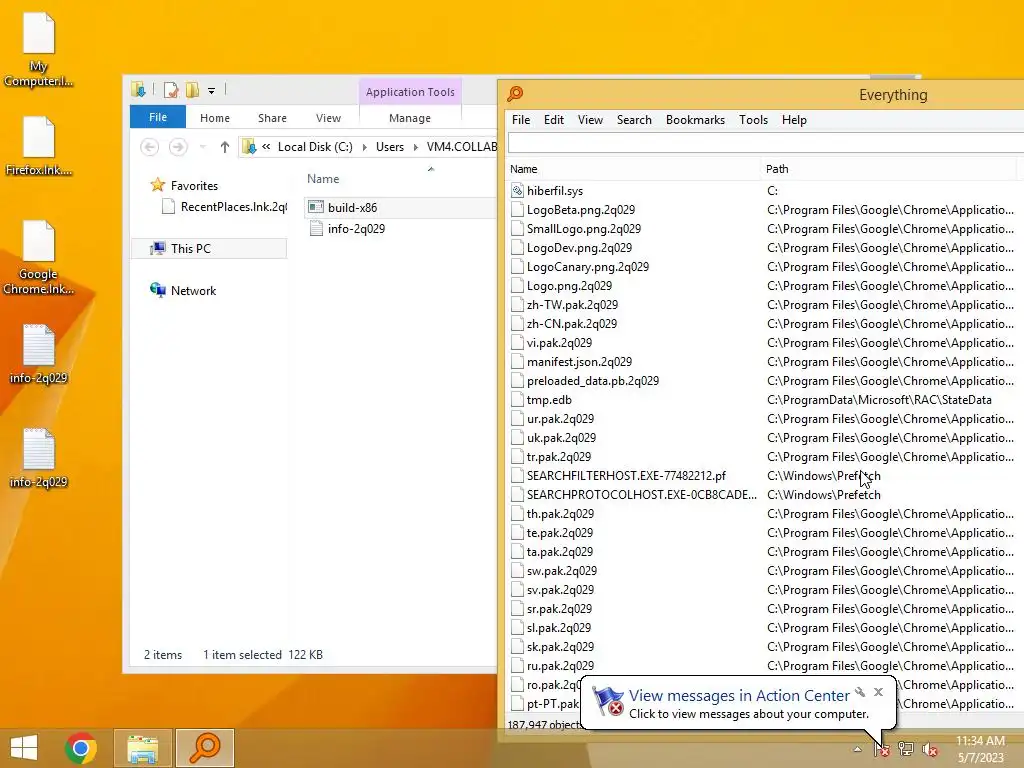The width and height of the screenshot is (1024, 768).
Task: Click View messages in Action Center link
Action: coord(739,696)
